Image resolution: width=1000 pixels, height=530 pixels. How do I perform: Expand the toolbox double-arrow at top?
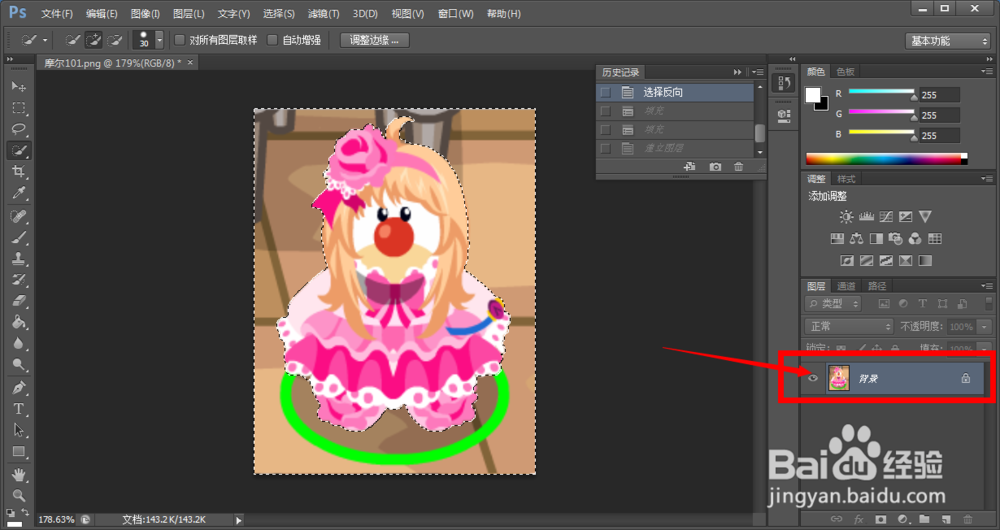pyautogui.click(x=10, y=59)
